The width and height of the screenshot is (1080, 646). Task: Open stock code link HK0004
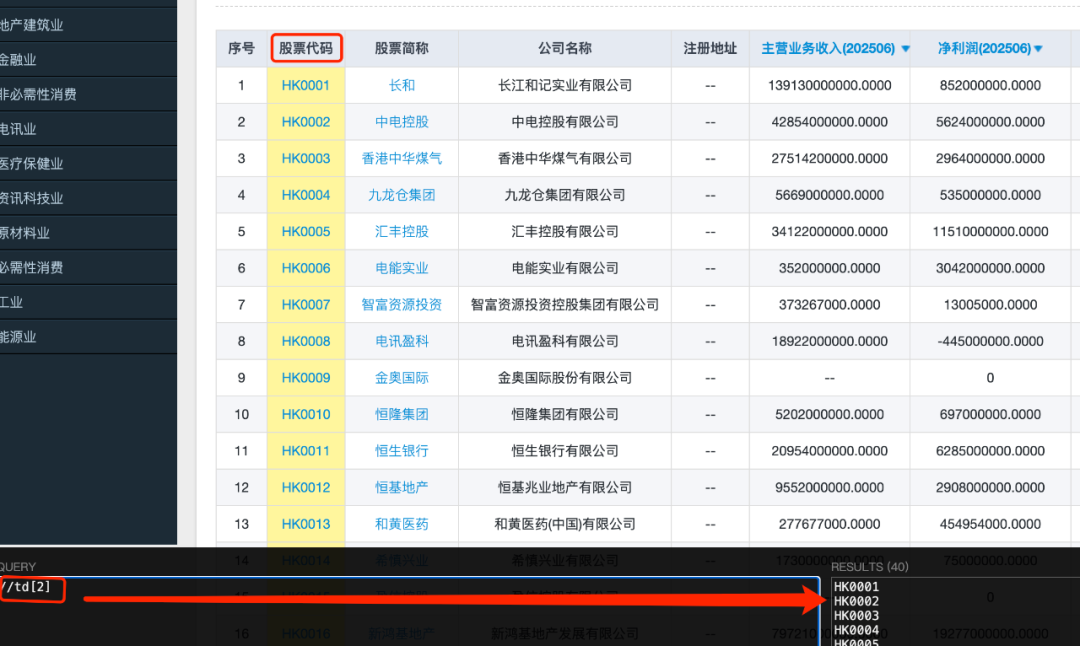[x=306, y=195]
